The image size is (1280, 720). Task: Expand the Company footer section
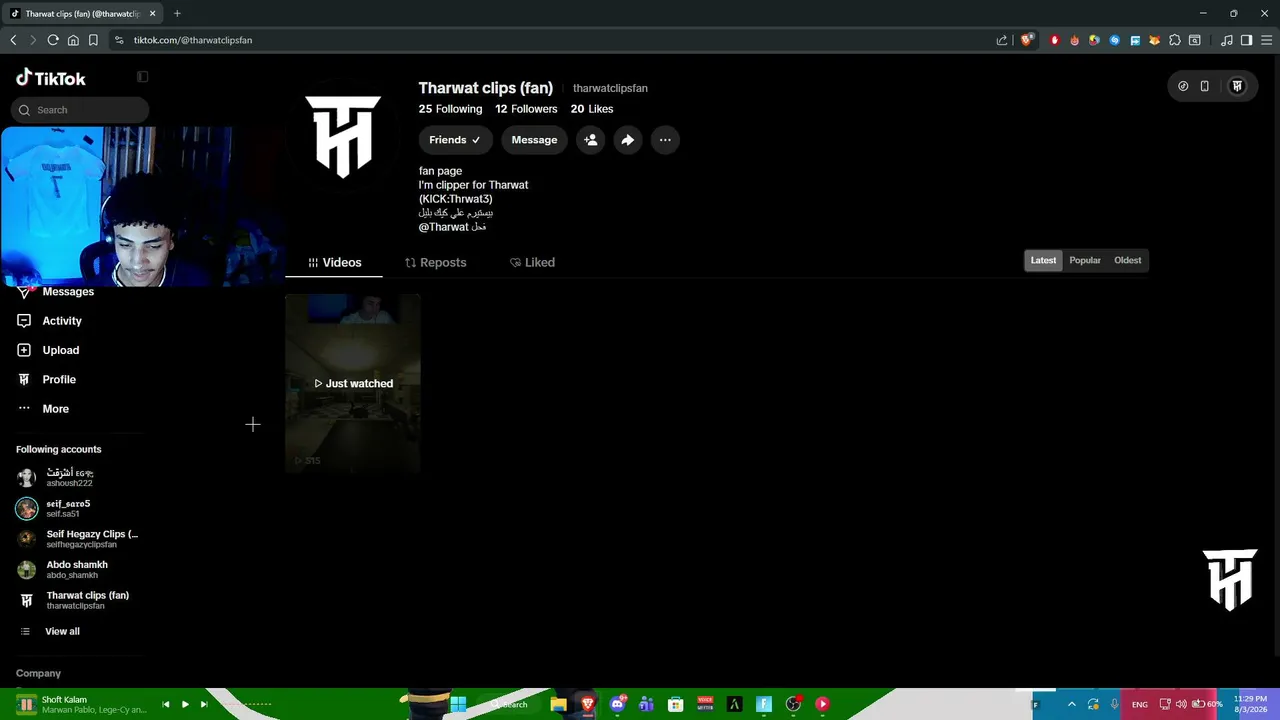(38, 674)
